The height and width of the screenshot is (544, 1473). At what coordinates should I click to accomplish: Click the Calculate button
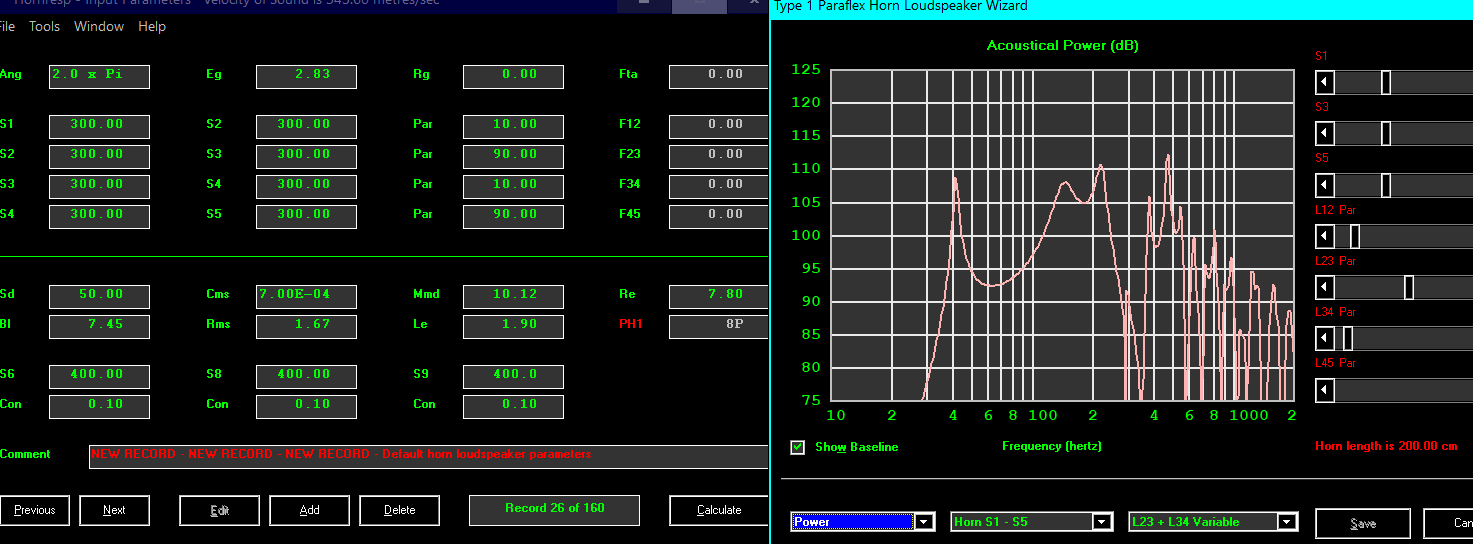pyautogui.click(x=719, y=510)
